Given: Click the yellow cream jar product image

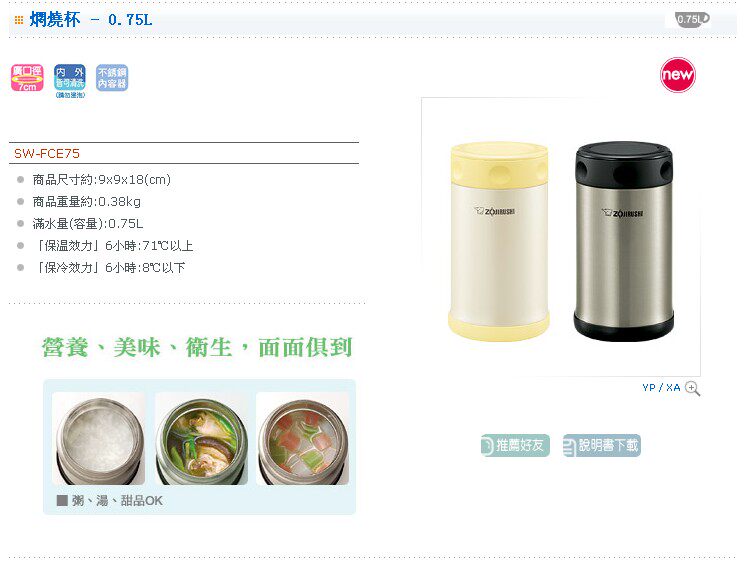Looking at the screenshot, I should pos(499,241).
